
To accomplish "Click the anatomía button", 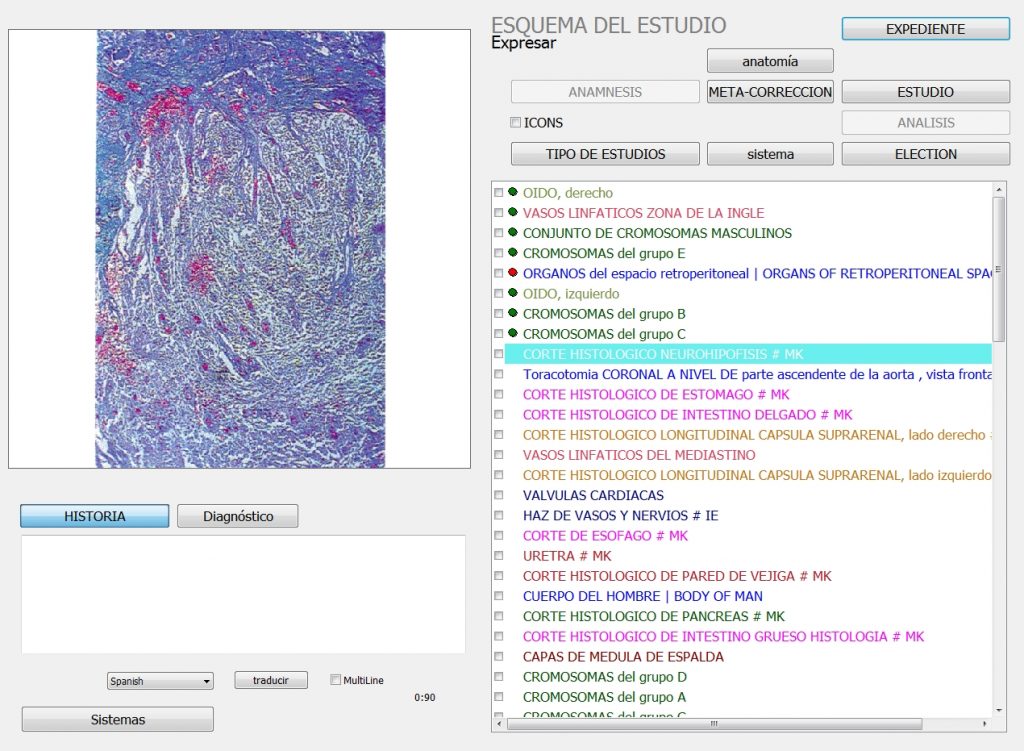I will pos(770,61).
